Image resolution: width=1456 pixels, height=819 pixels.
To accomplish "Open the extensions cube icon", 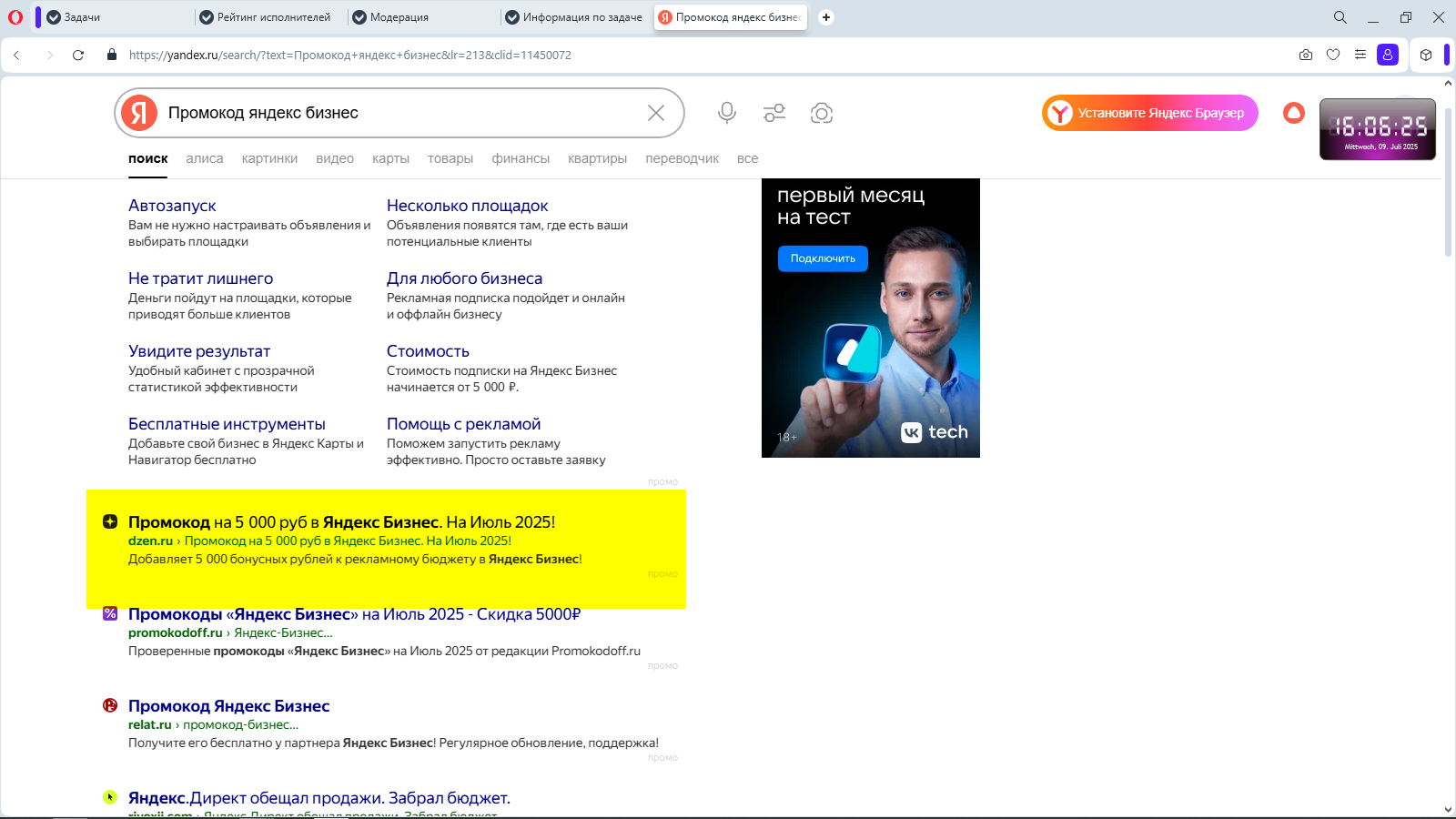I will 1426,55.
